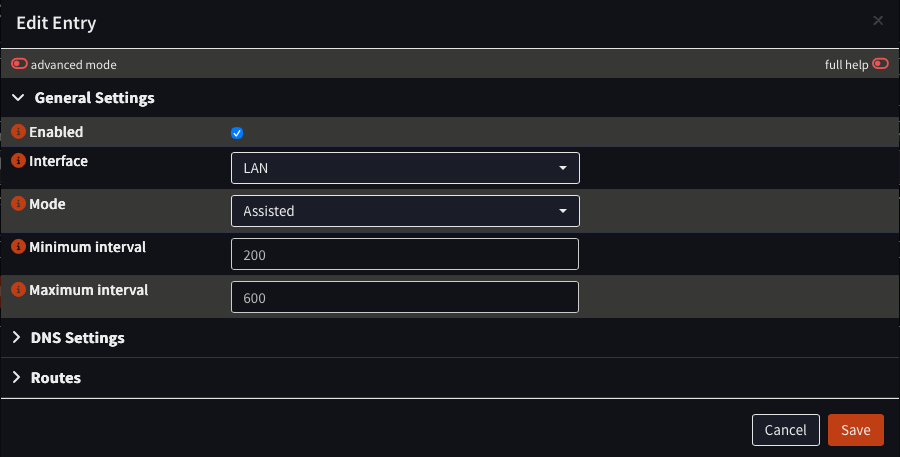This screenshot has height=457, width=900.
Task: Click the info icon next to Mode
Action: [17, 203]
